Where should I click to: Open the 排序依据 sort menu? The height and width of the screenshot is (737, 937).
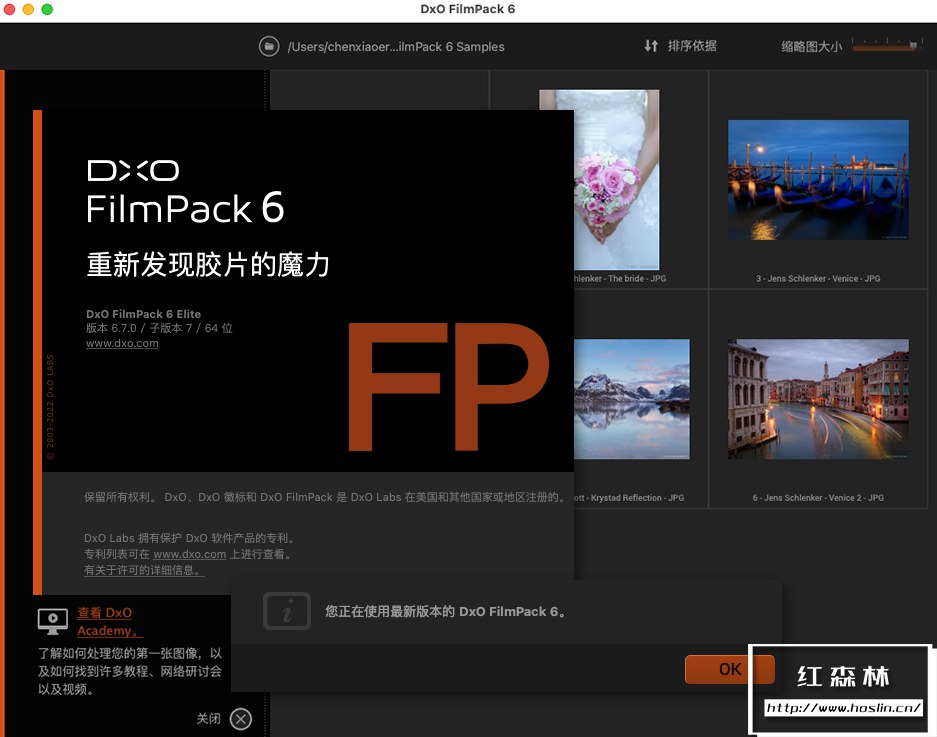coord(691,45)
